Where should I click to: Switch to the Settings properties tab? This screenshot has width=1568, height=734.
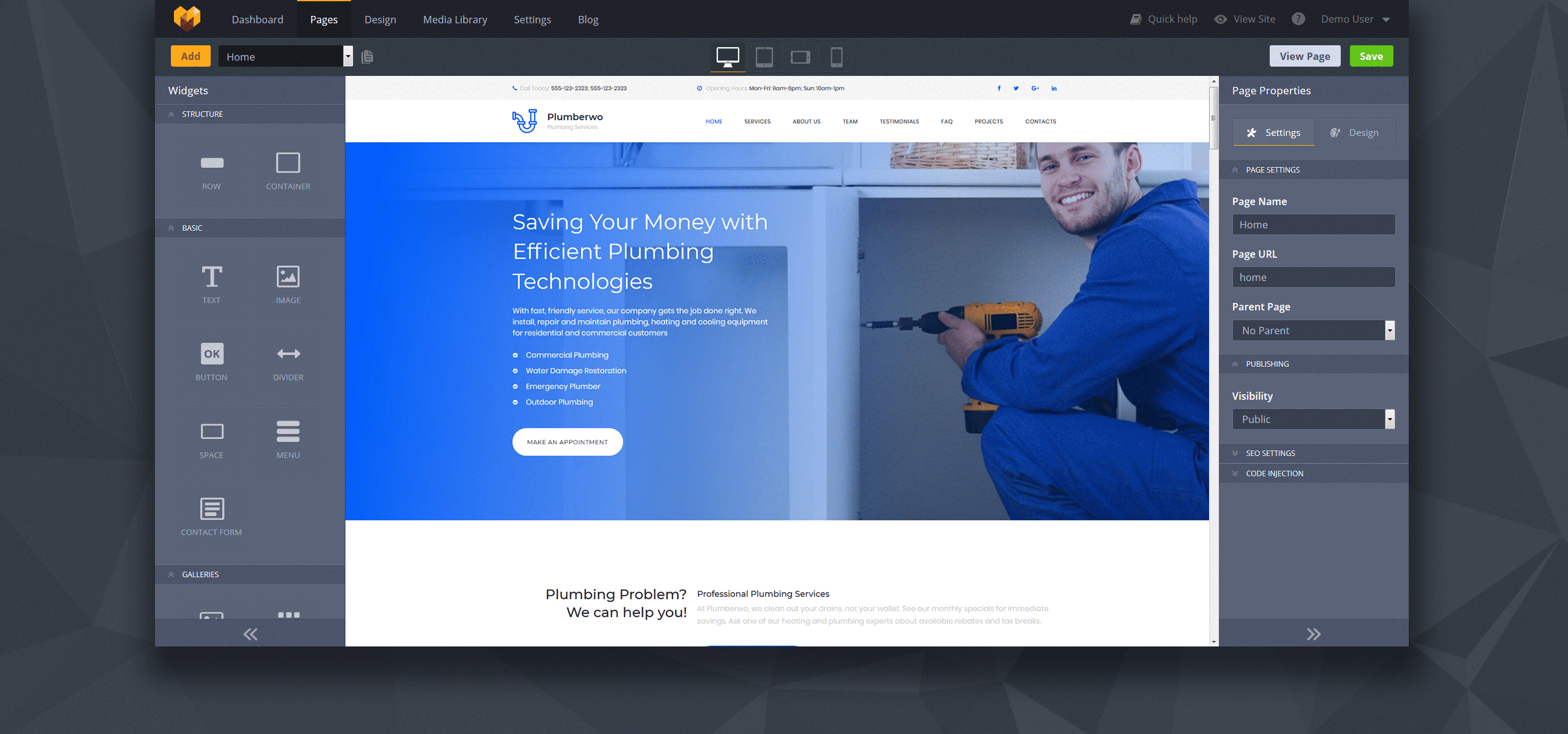1273,133
